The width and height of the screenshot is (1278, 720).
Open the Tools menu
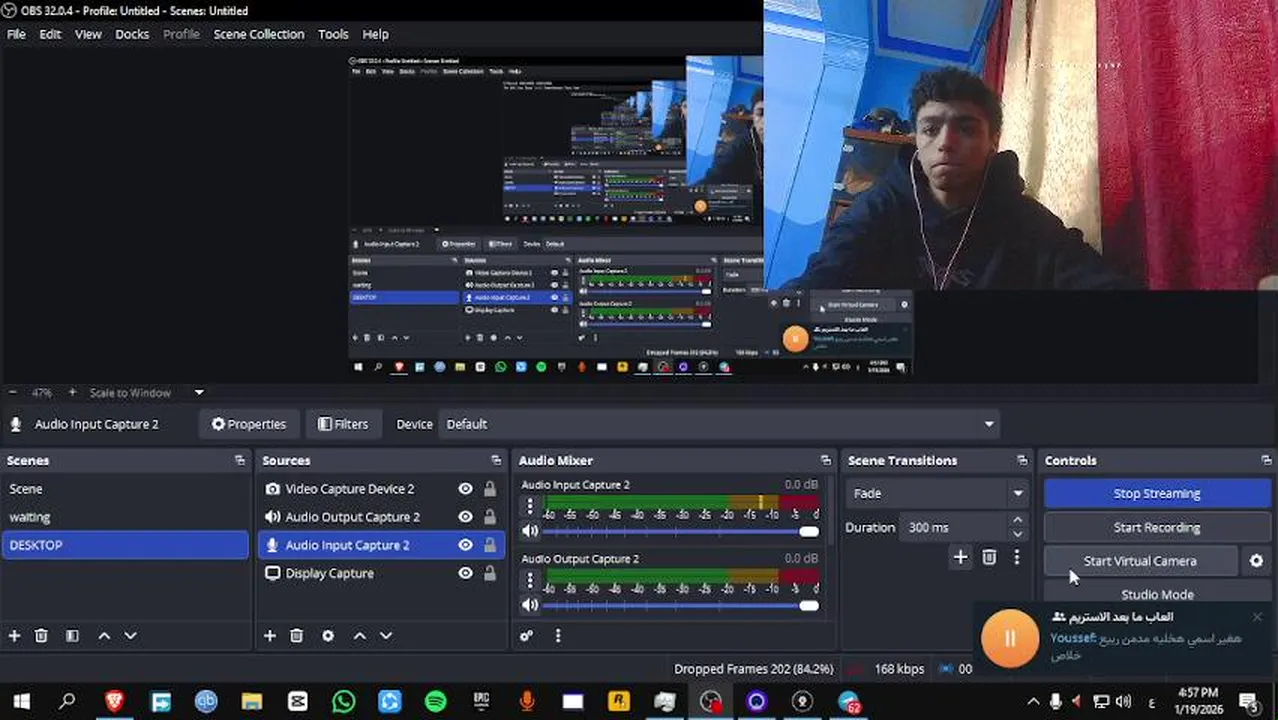(333, 34)
